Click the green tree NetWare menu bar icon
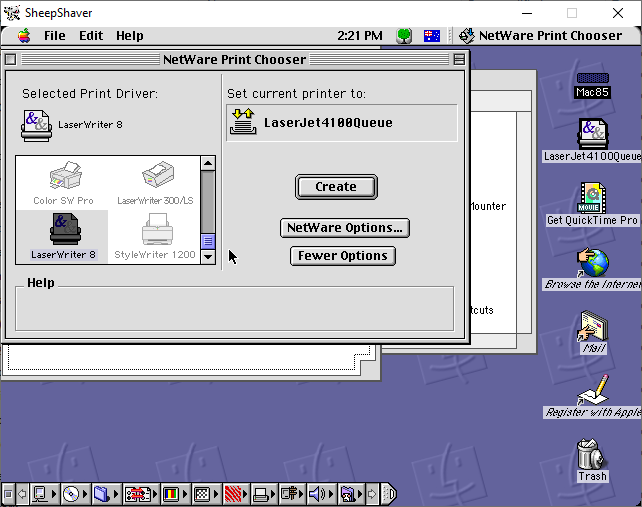Image resolution: width=642 pixels, height=507 pixels. [404, 36]
